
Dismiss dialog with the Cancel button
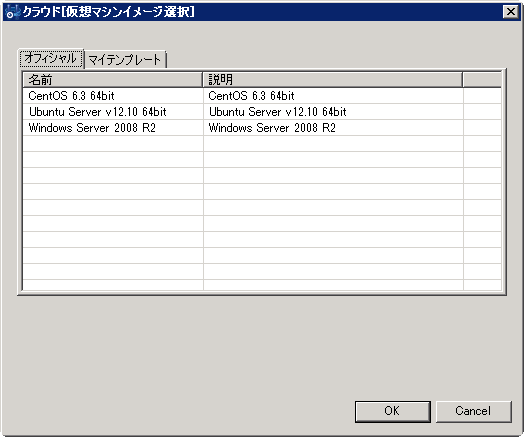coord(473,411)
